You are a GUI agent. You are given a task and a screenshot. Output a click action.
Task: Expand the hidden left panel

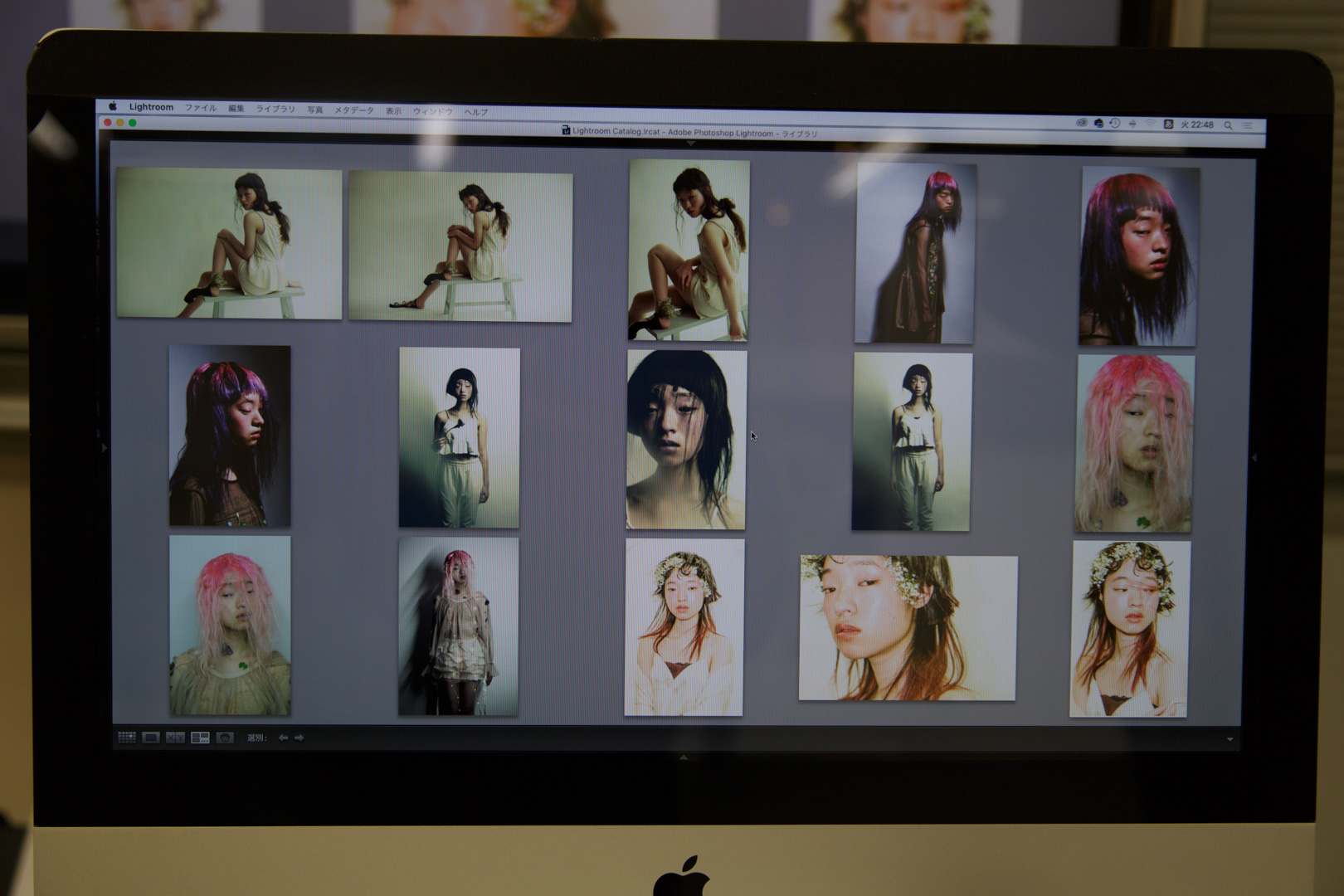(x=105, y=447)
